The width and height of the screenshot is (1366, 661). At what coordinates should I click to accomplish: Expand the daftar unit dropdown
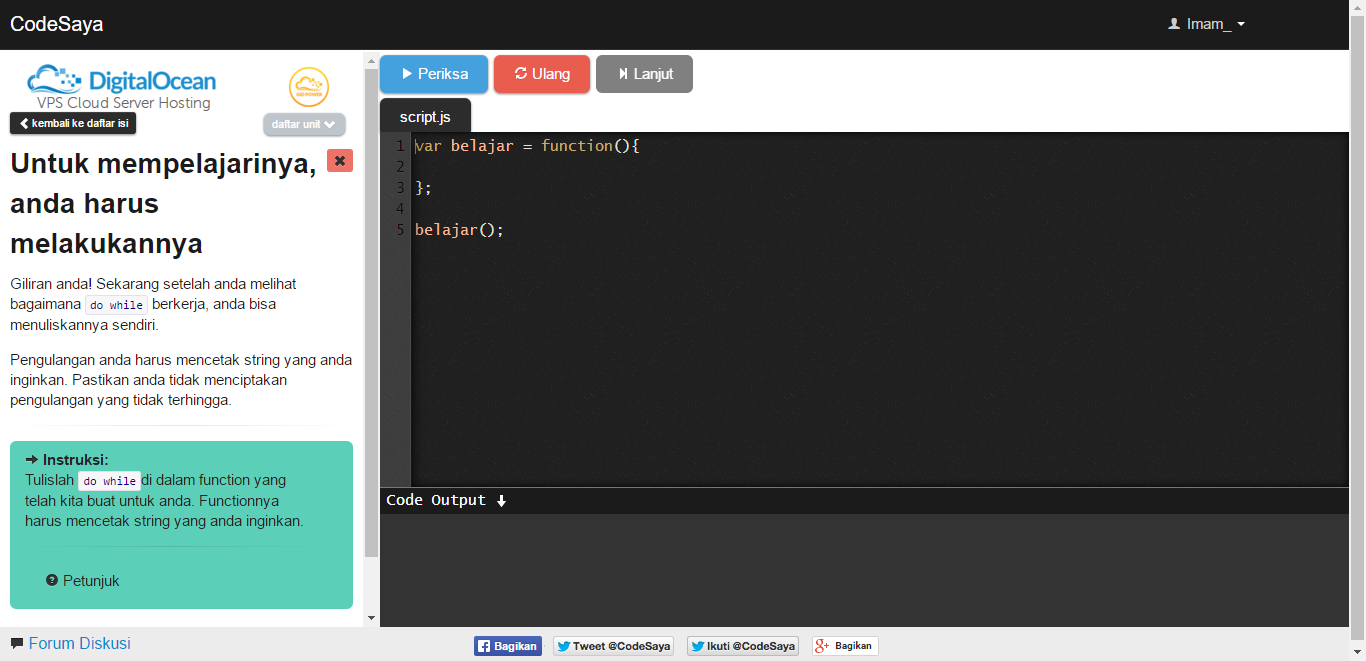tap(304, 124)
